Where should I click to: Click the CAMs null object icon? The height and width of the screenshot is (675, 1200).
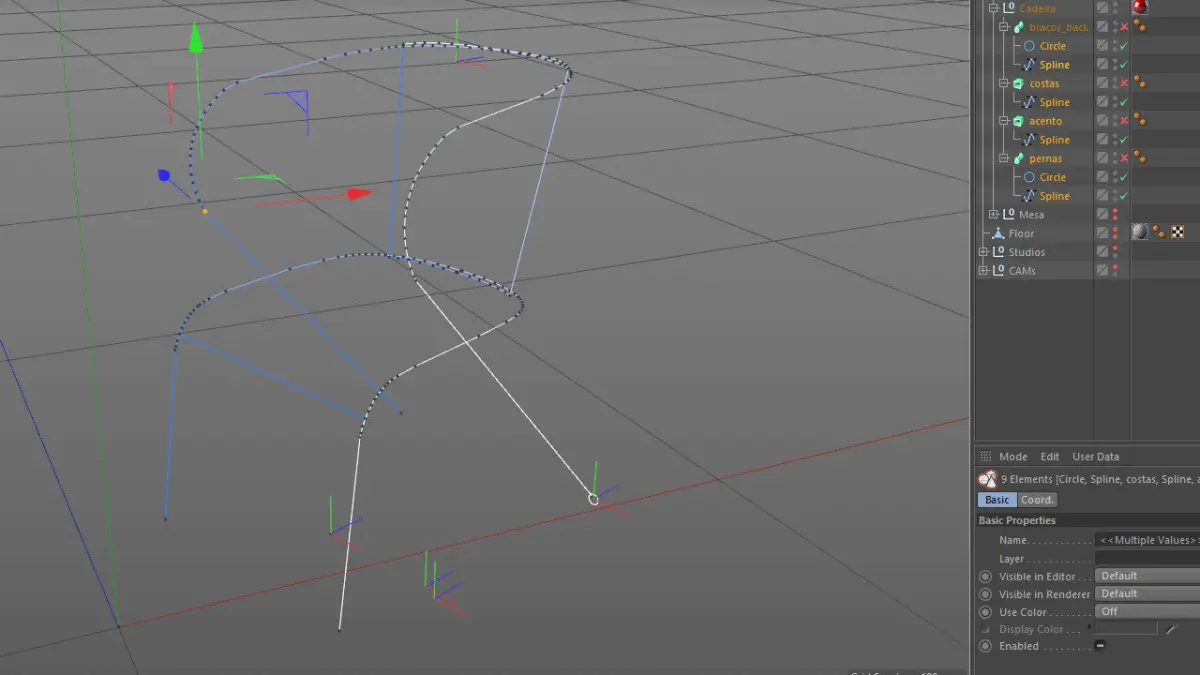pyautogui.click(x=998, y=271)
